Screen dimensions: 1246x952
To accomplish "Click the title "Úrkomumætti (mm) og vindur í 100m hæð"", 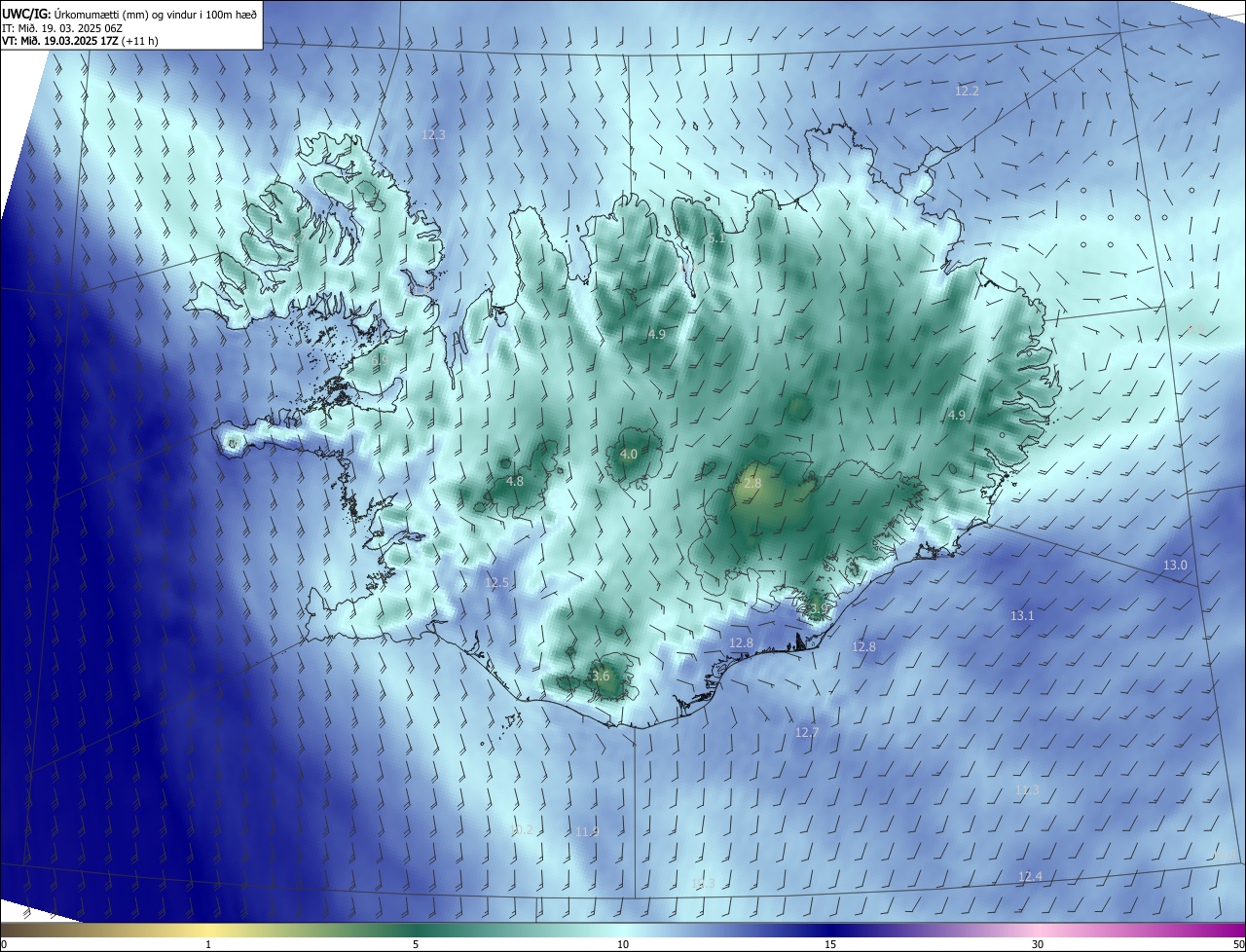I will click(156, 14).
